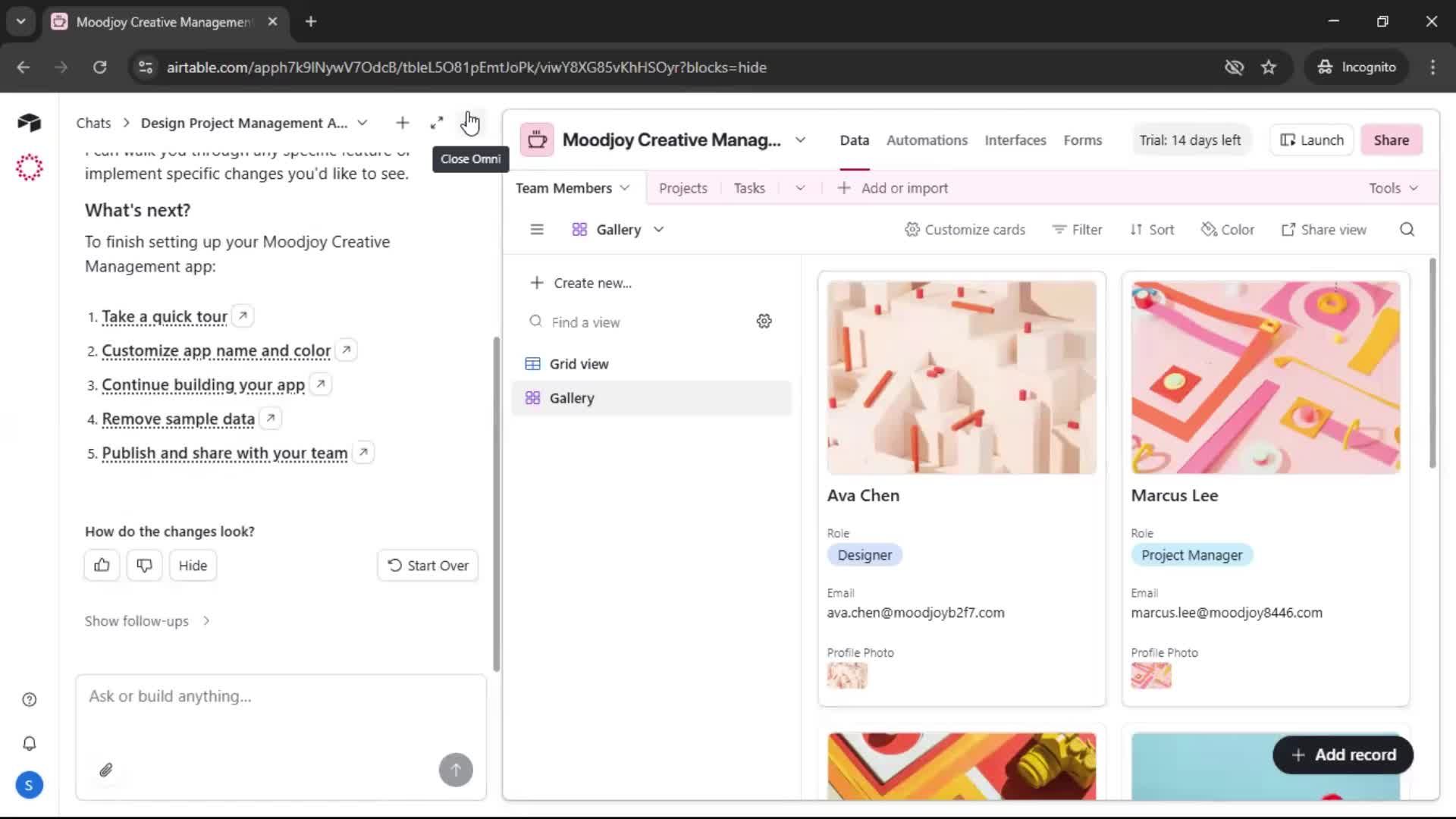Click the Share button
Screen dimensions: 1456x819
pyautogui.click(x=1392, y=140)
